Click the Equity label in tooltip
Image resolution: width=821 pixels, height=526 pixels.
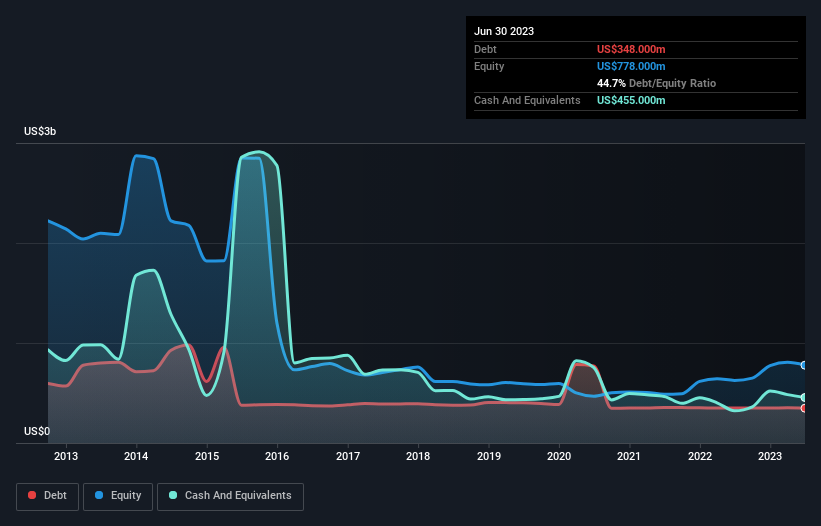(489, 66)
